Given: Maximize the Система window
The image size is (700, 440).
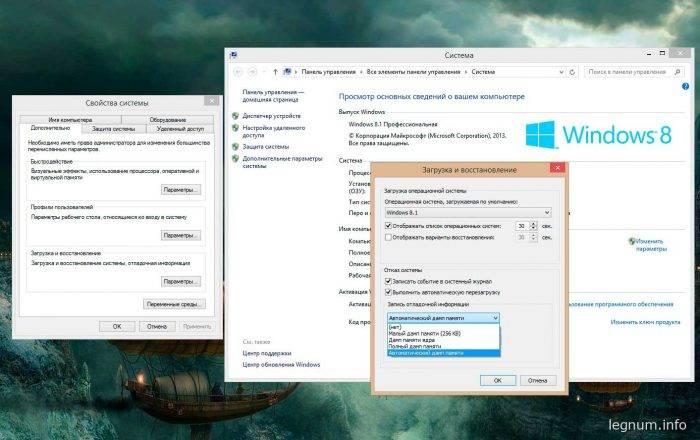Looking at the screenshot, I should 662,53.
